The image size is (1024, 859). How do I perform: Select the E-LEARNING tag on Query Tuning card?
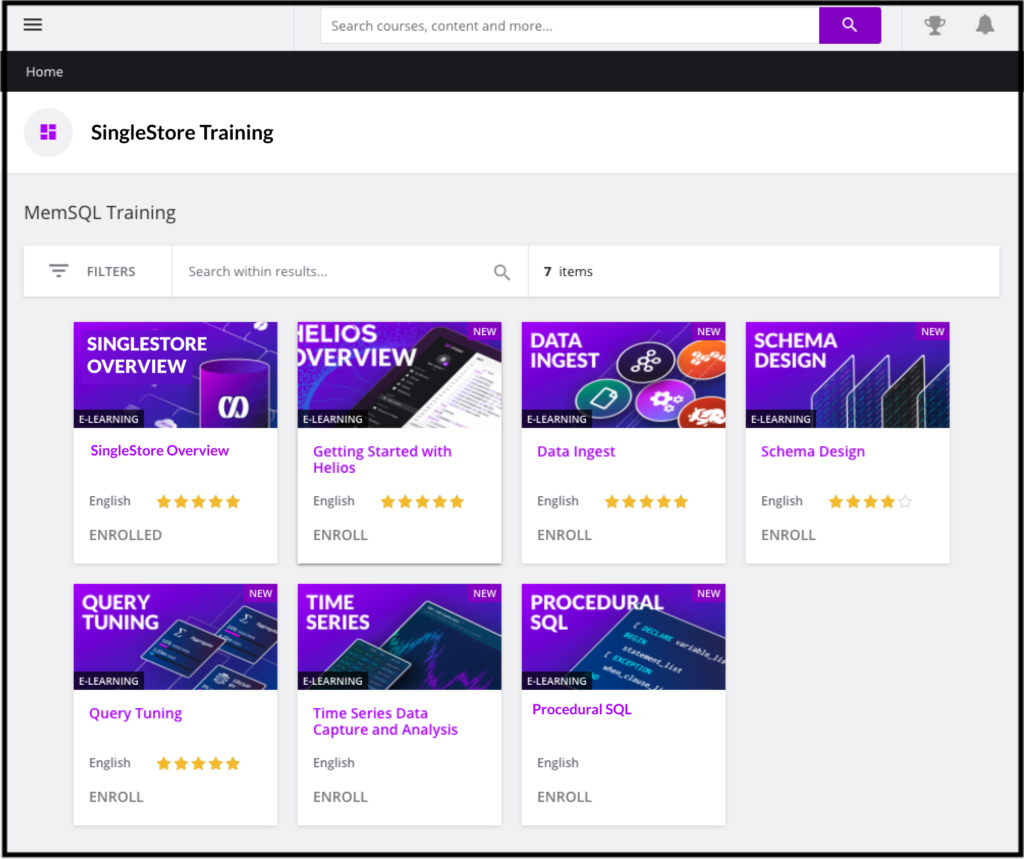point(108,681)
